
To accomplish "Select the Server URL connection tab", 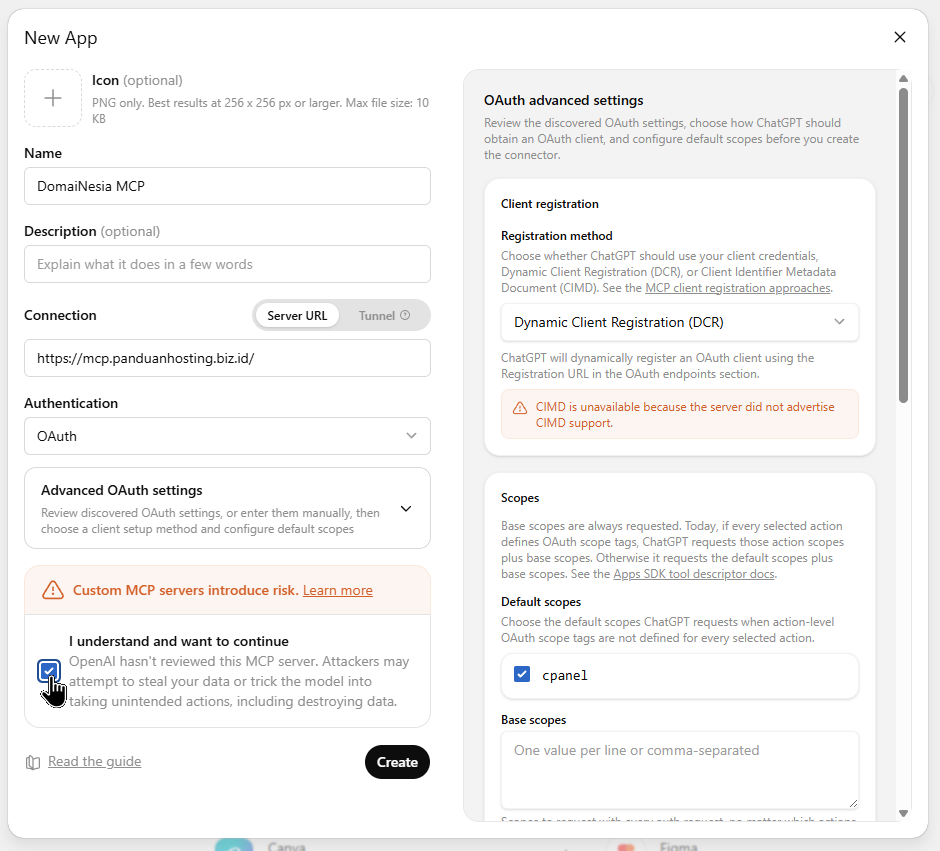I will pos(297,316).
